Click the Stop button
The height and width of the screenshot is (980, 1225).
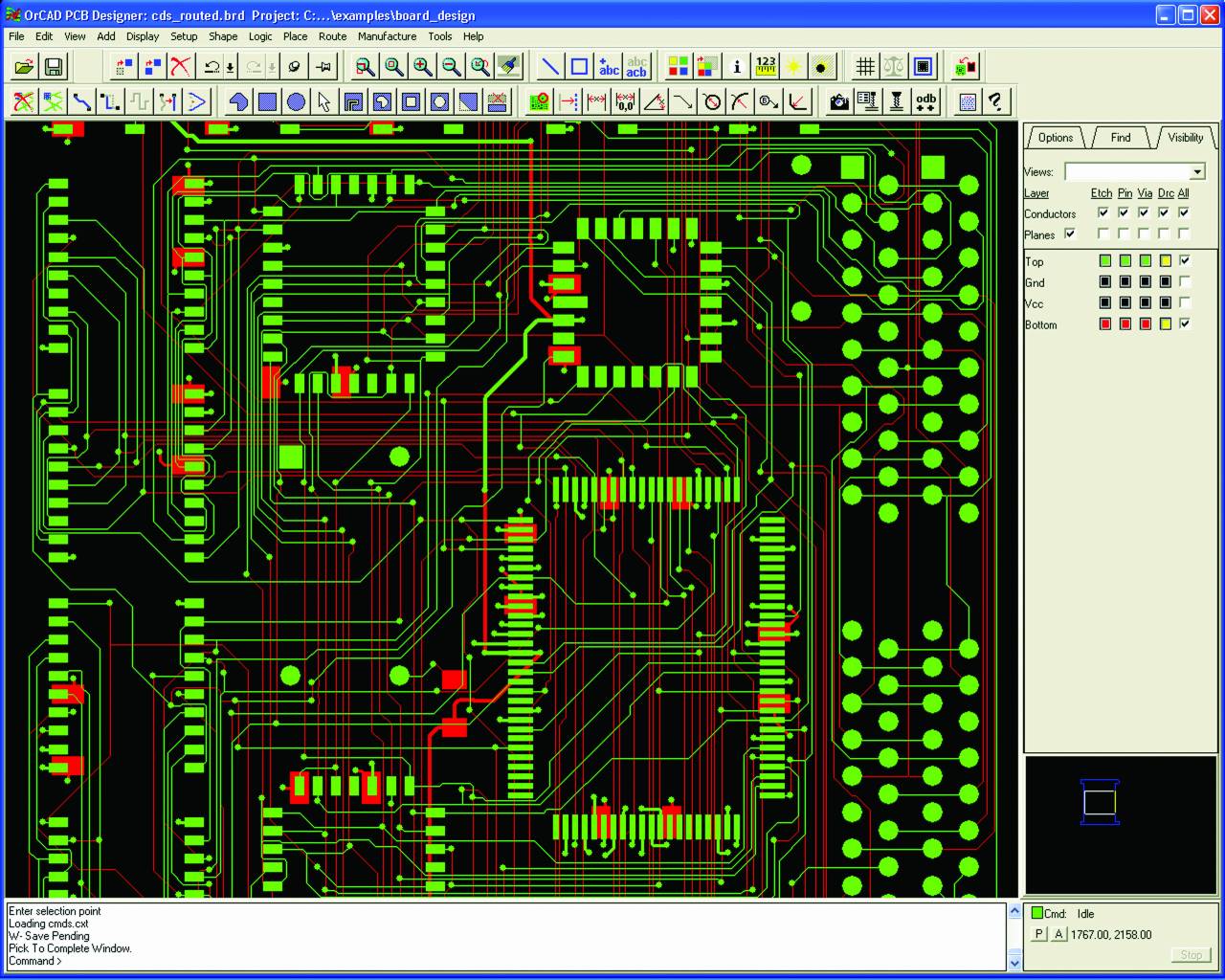[1191, 954]
